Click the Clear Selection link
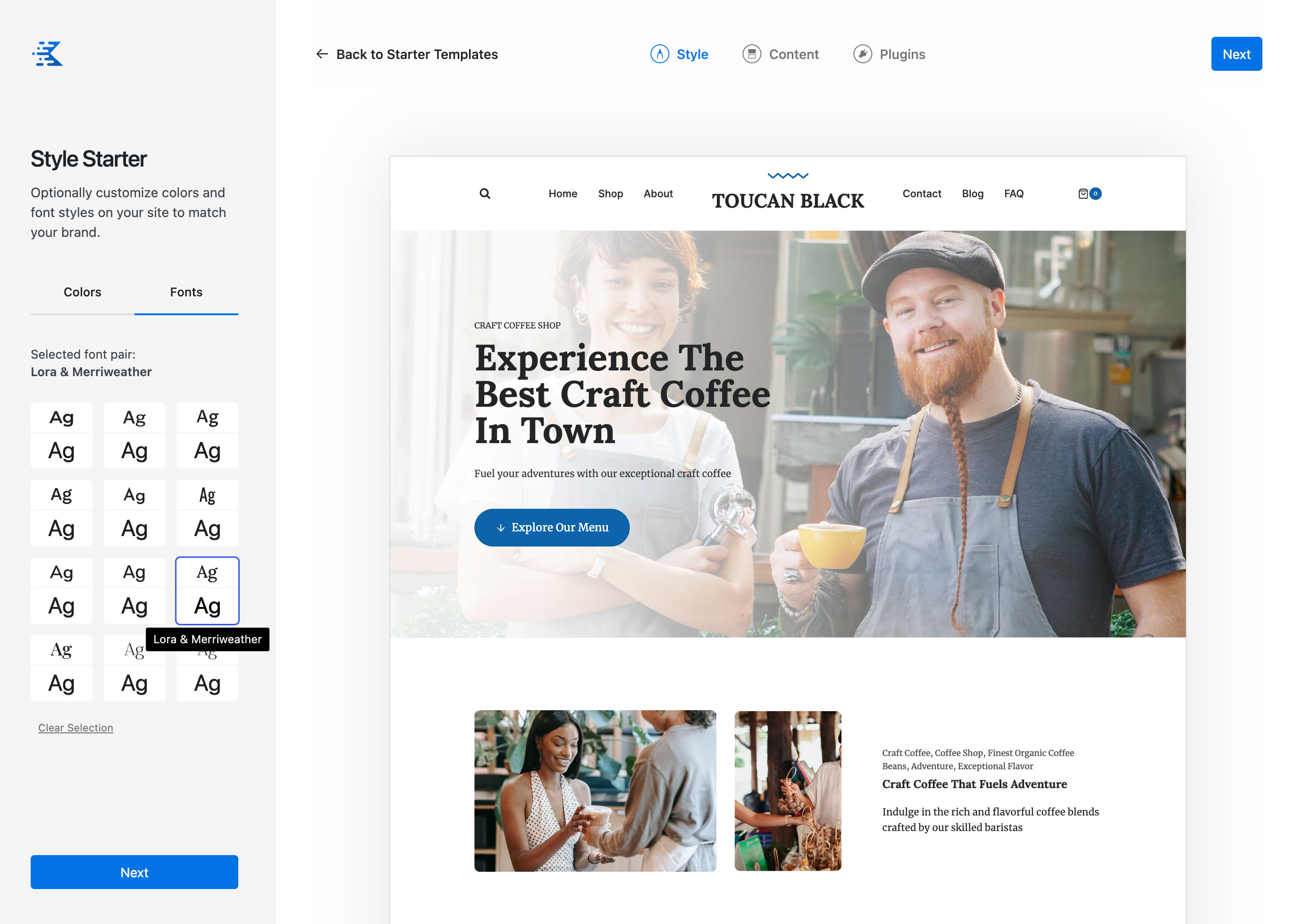Viewport: 1294px width, 924px height. click(75, 727)
